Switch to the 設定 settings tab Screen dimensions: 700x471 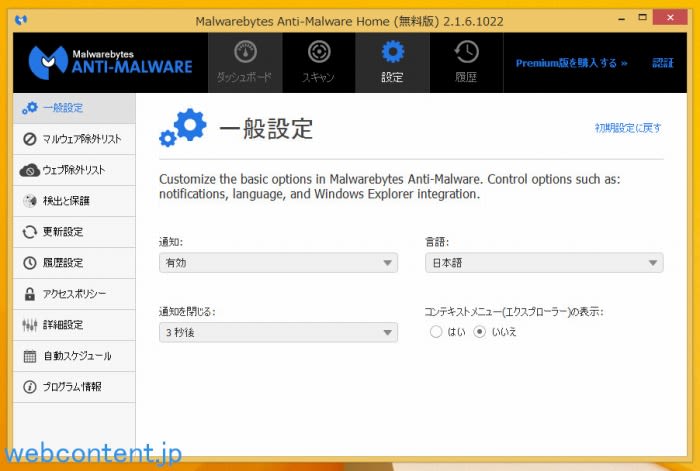pyautogui.click(x=392, y=61)
